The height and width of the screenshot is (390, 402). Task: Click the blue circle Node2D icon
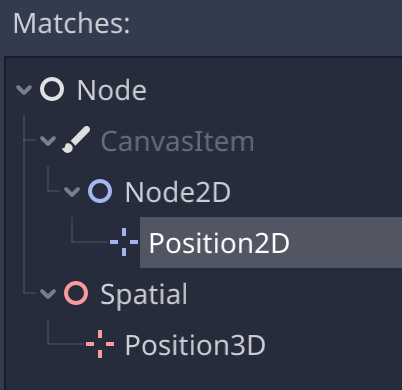(x=100, y=191)
